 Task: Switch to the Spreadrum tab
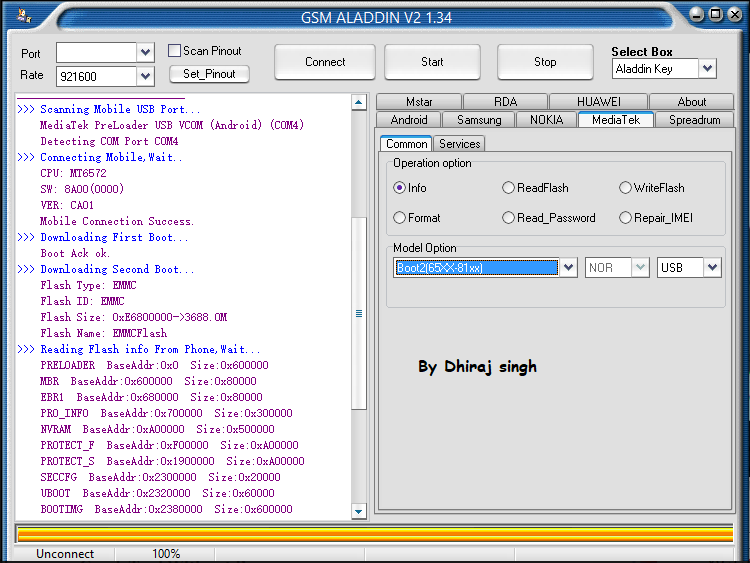click(695, 120)
